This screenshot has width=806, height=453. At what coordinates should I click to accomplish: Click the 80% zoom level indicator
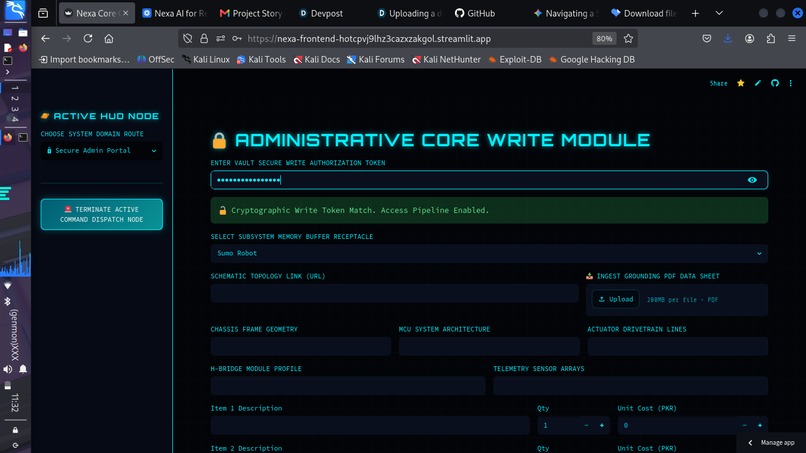604,39
